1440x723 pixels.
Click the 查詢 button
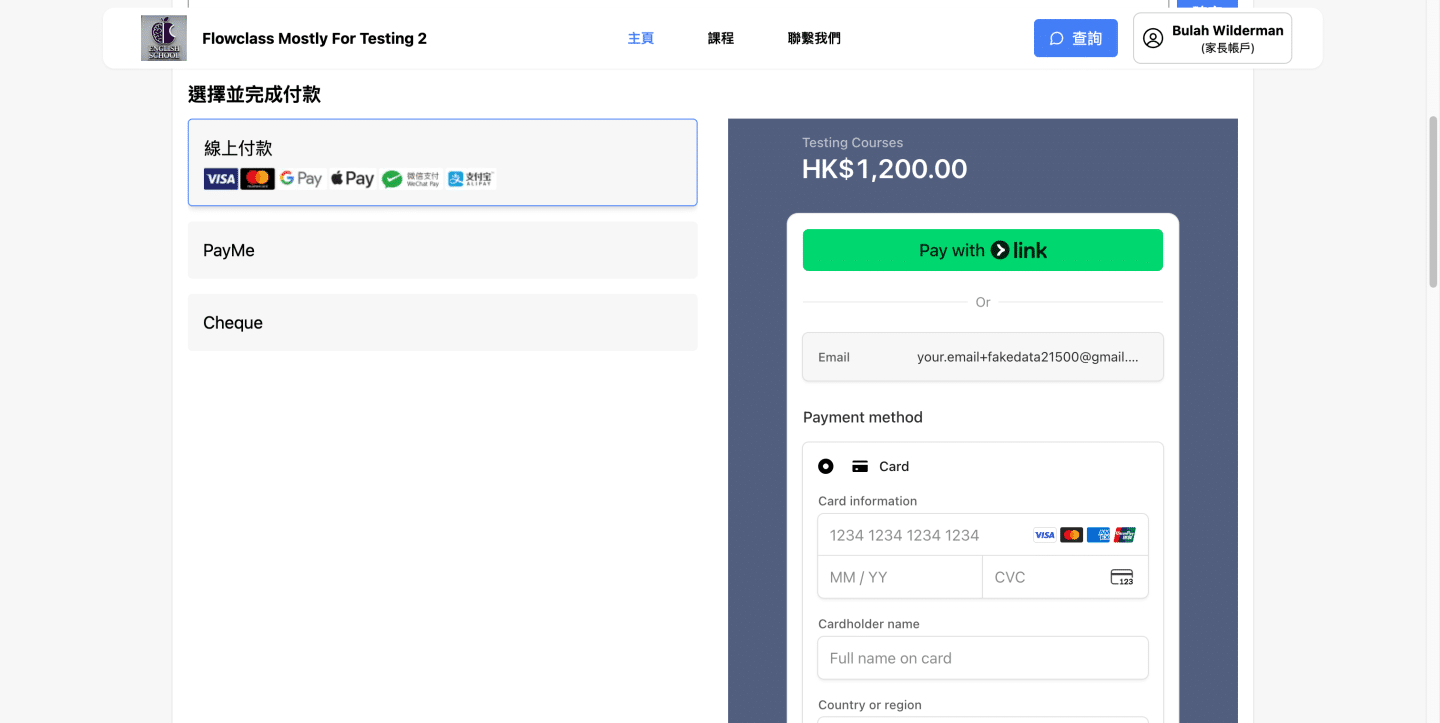click(x=1076, y=38)
